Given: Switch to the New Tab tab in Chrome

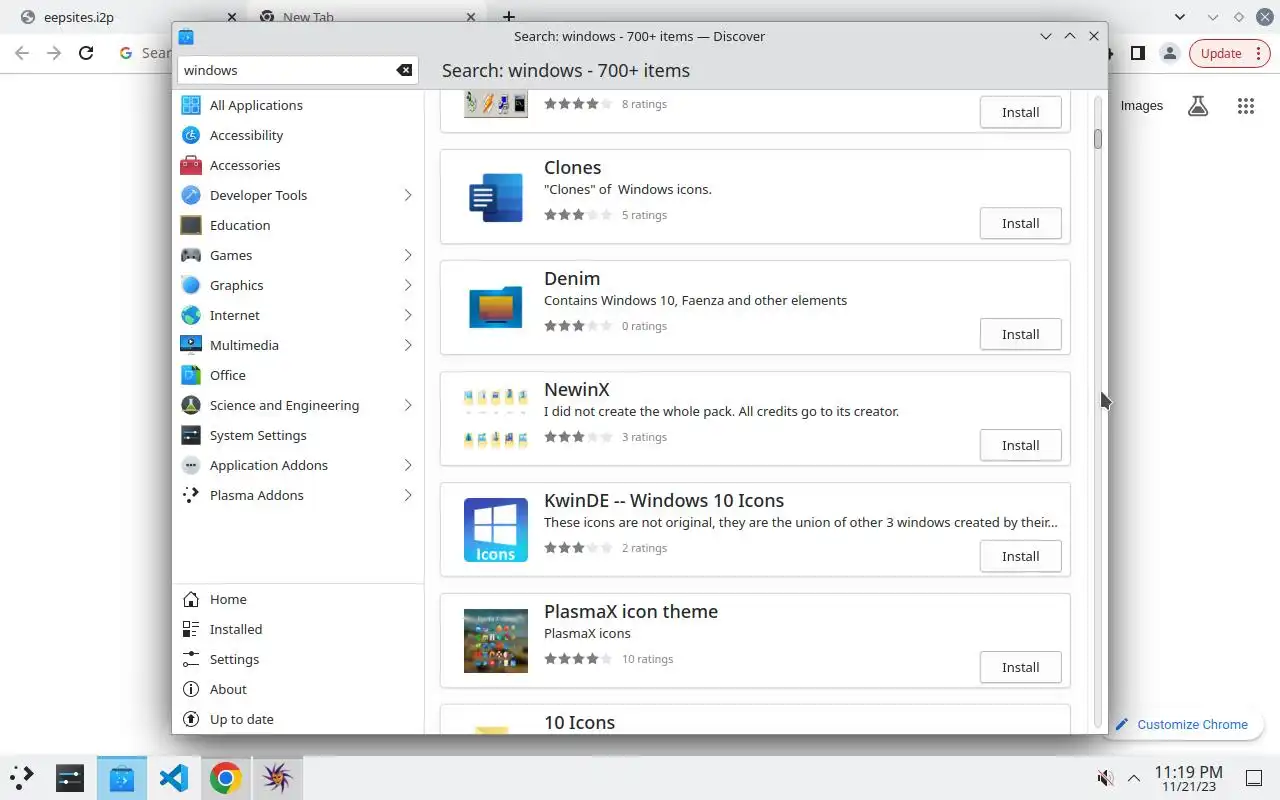Looking at the screenshot, I should [367, 17].
